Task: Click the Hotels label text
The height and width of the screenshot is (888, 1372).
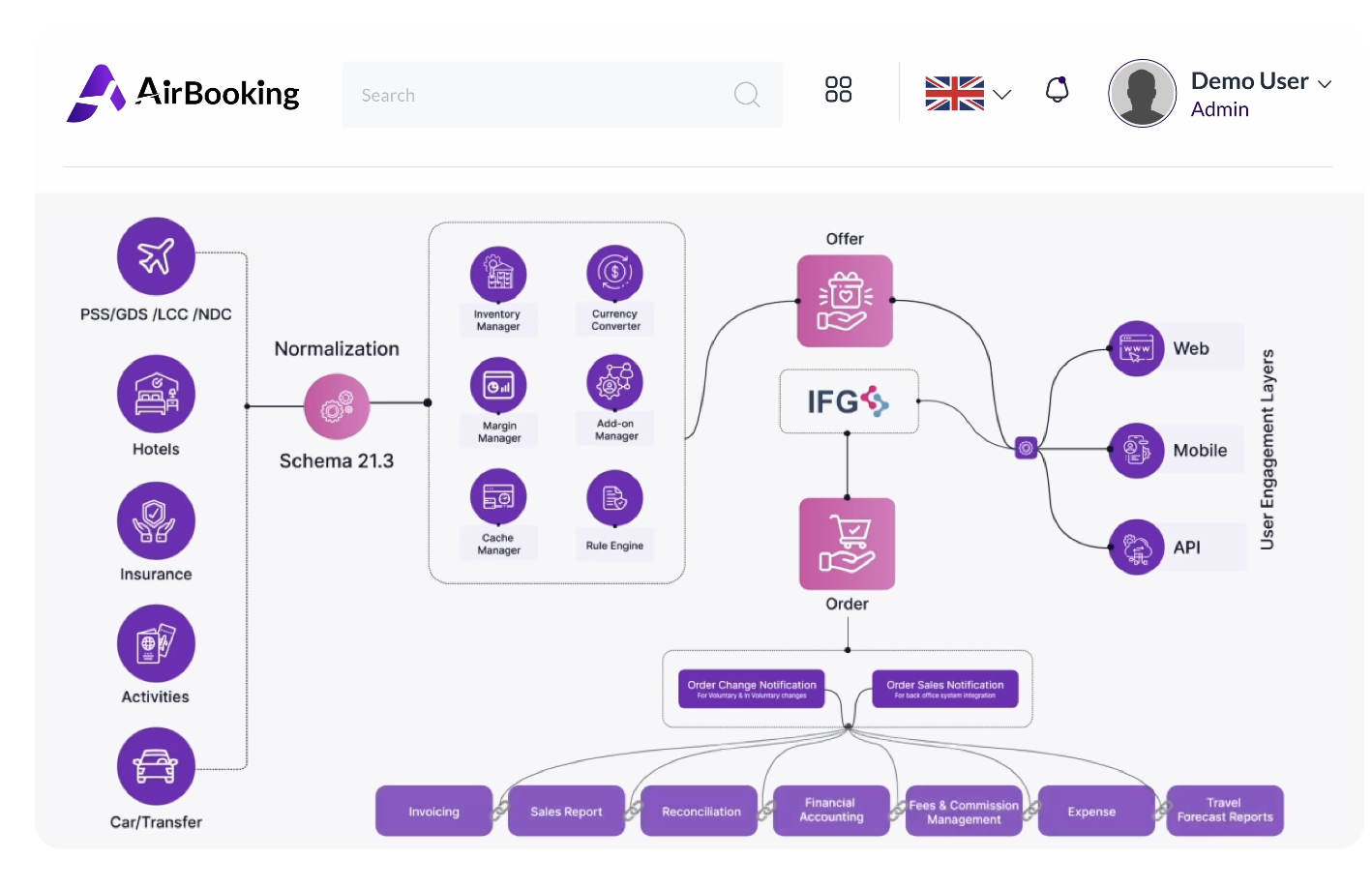Action: tap(156, 449)
